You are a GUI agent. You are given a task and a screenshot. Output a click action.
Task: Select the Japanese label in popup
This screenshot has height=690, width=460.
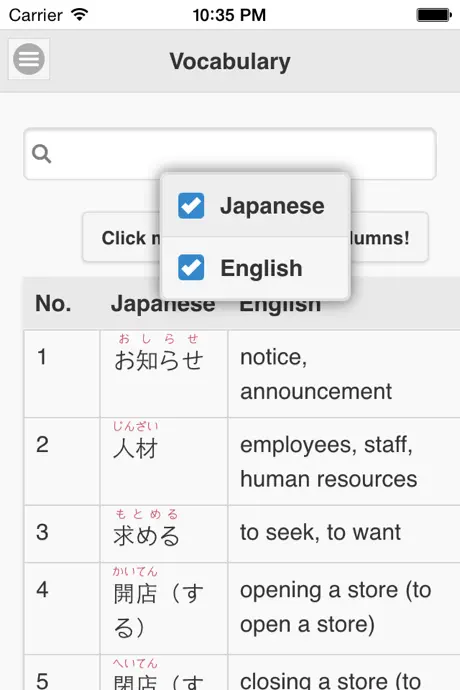[272, 206]
